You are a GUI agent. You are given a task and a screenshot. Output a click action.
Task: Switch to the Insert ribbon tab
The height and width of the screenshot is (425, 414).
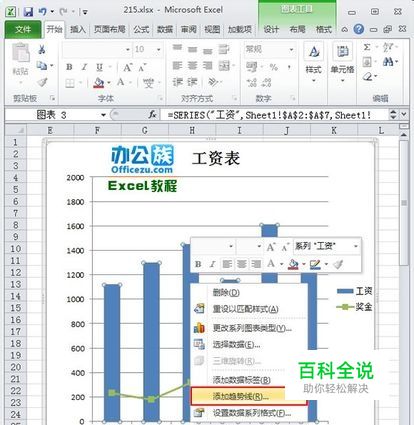point(78,30)
